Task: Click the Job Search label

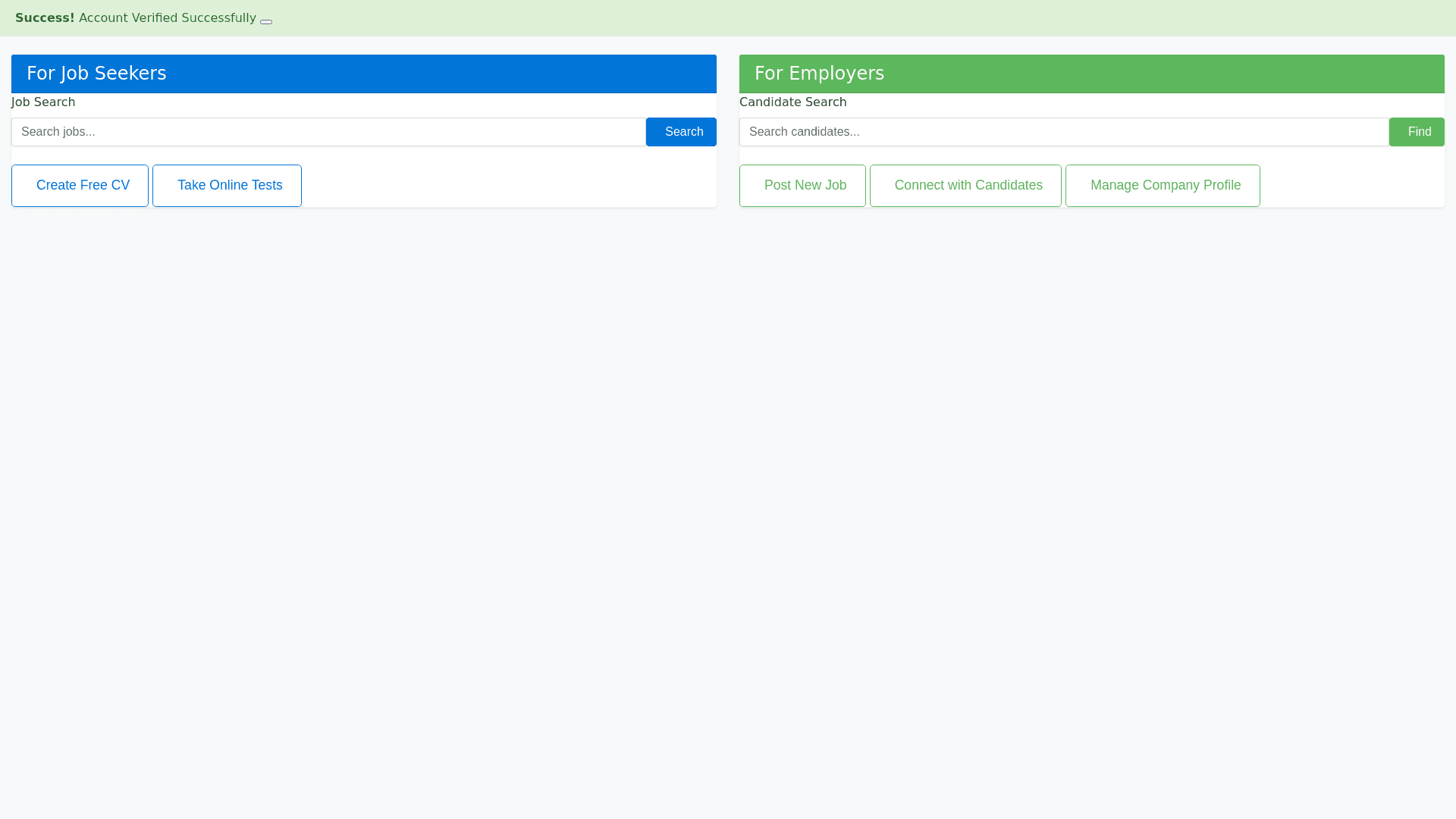Action: pyautogui.click(x=43, y=102)
